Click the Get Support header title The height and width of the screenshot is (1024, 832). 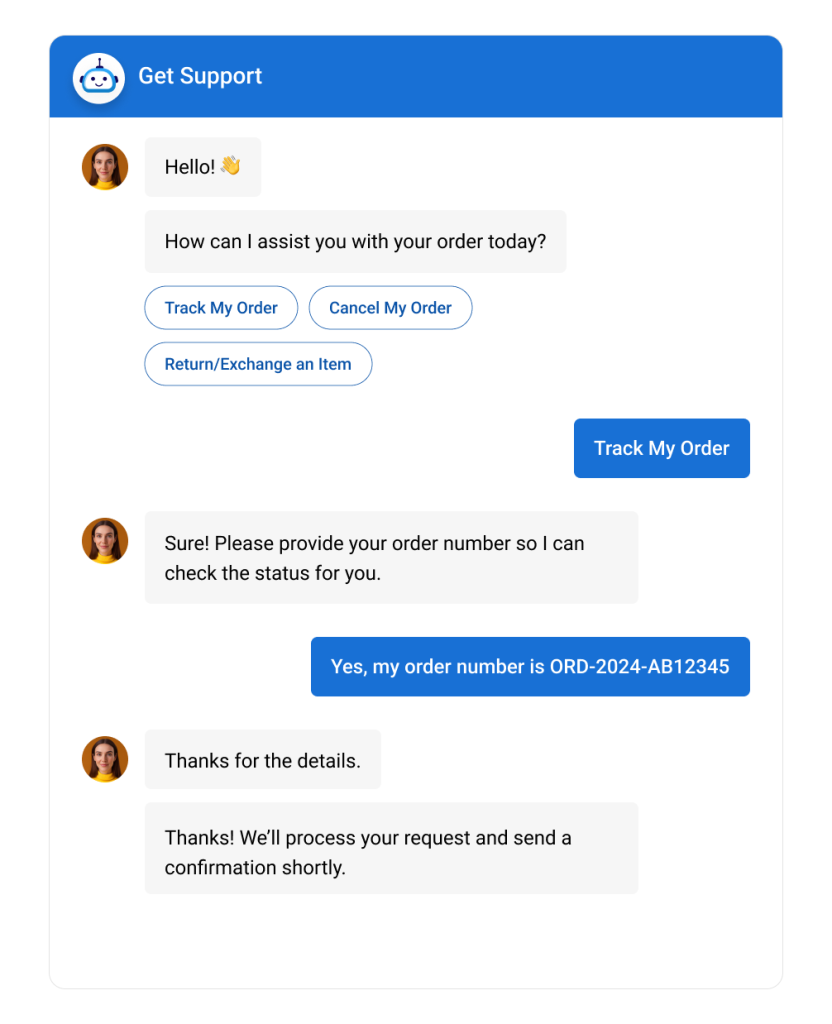200,76
